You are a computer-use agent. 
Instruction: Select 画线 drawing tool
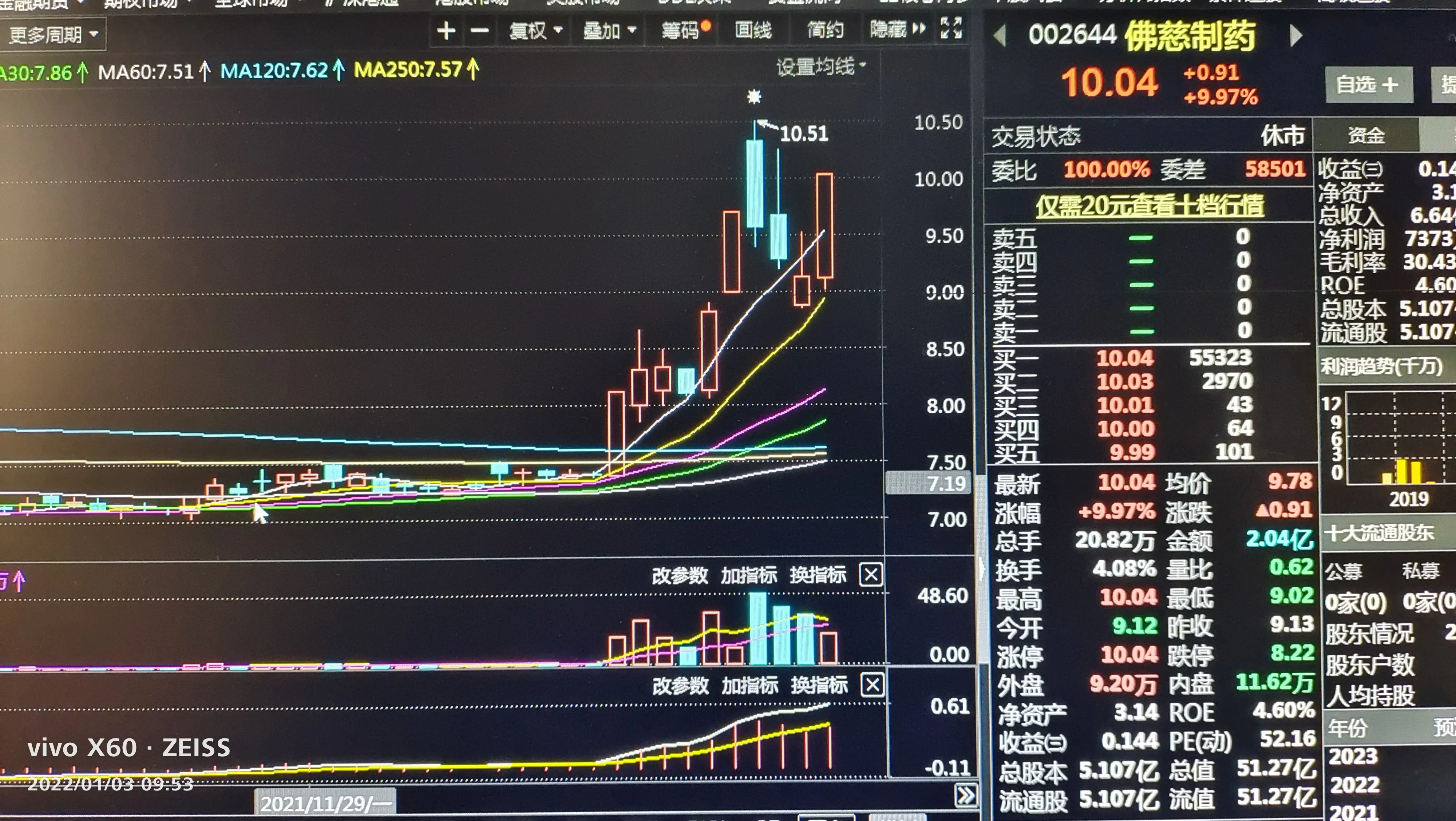click(x=753, y=29)
